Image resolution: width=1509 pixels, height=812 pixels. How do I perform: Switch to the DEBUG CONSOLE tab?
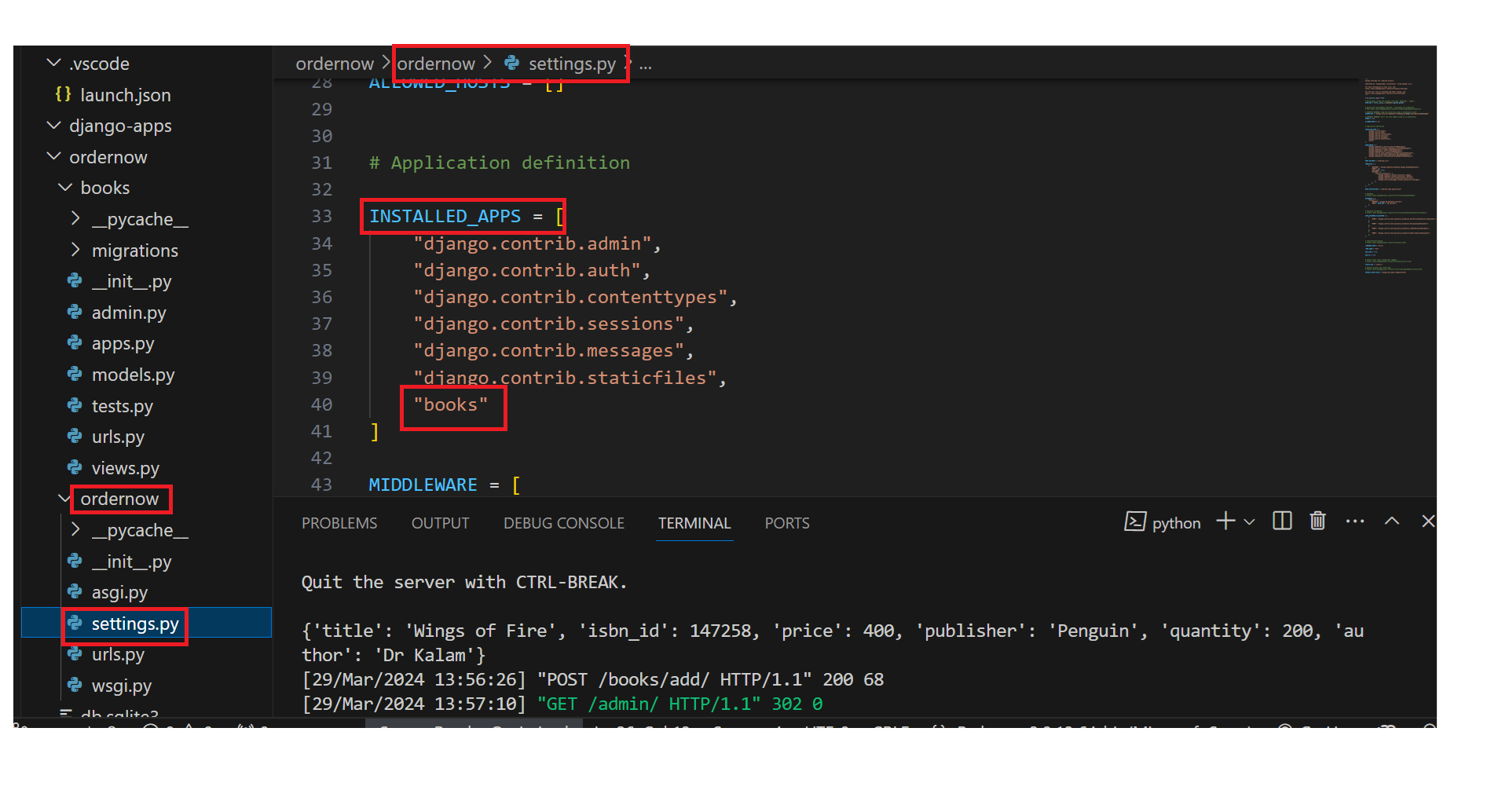click(x=564, y=523)
